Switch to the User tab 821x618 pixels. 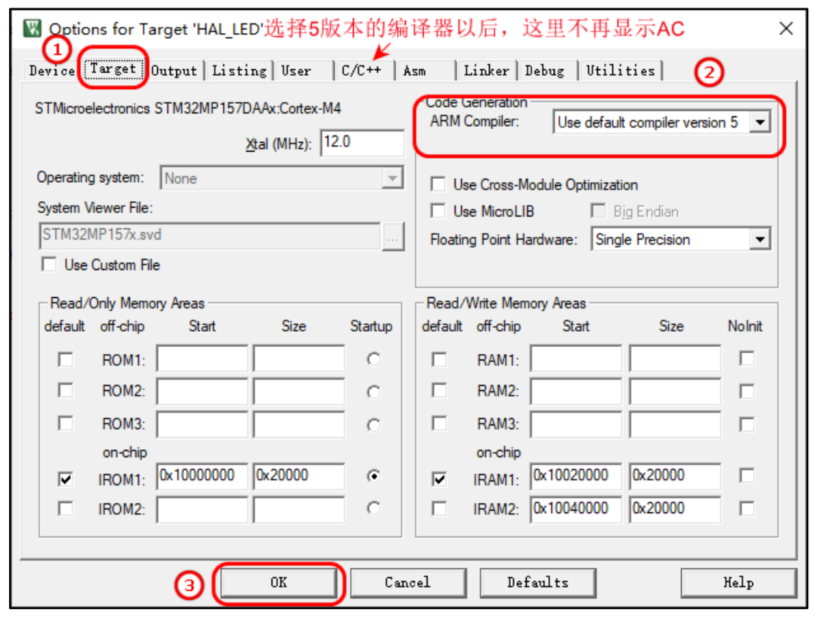[296, 71]
